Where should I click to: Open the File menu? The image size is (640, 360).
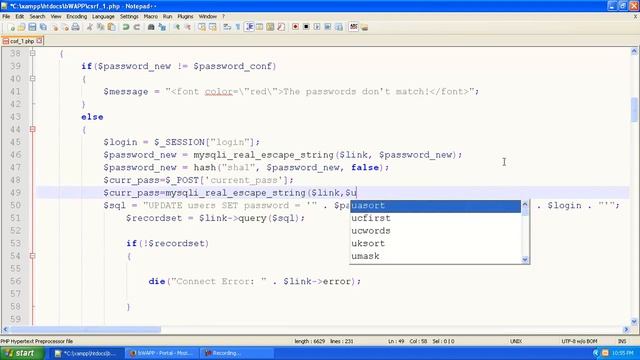6,16
